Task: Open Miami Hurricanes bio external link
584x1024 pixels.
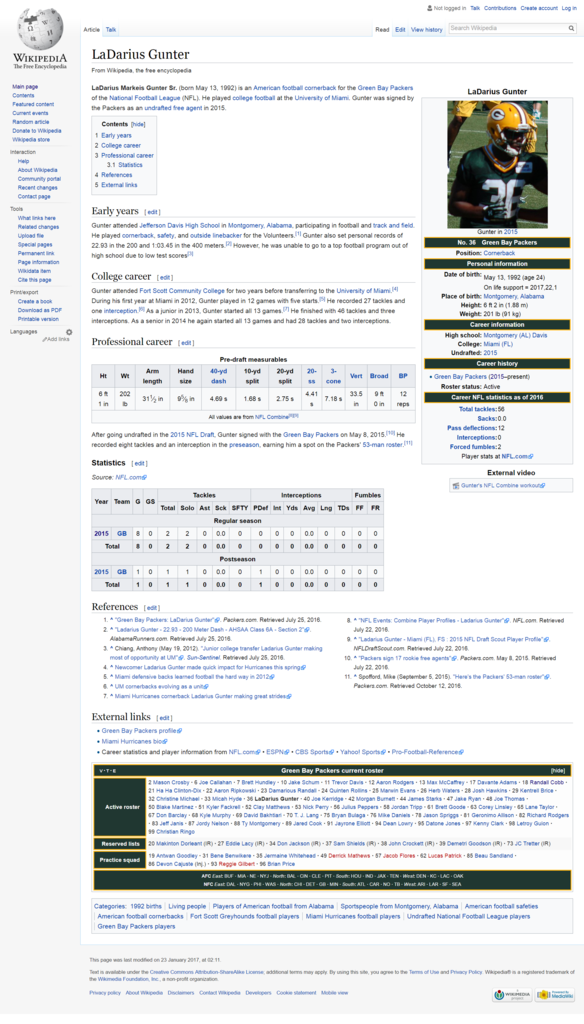Action: coord(134,741)
